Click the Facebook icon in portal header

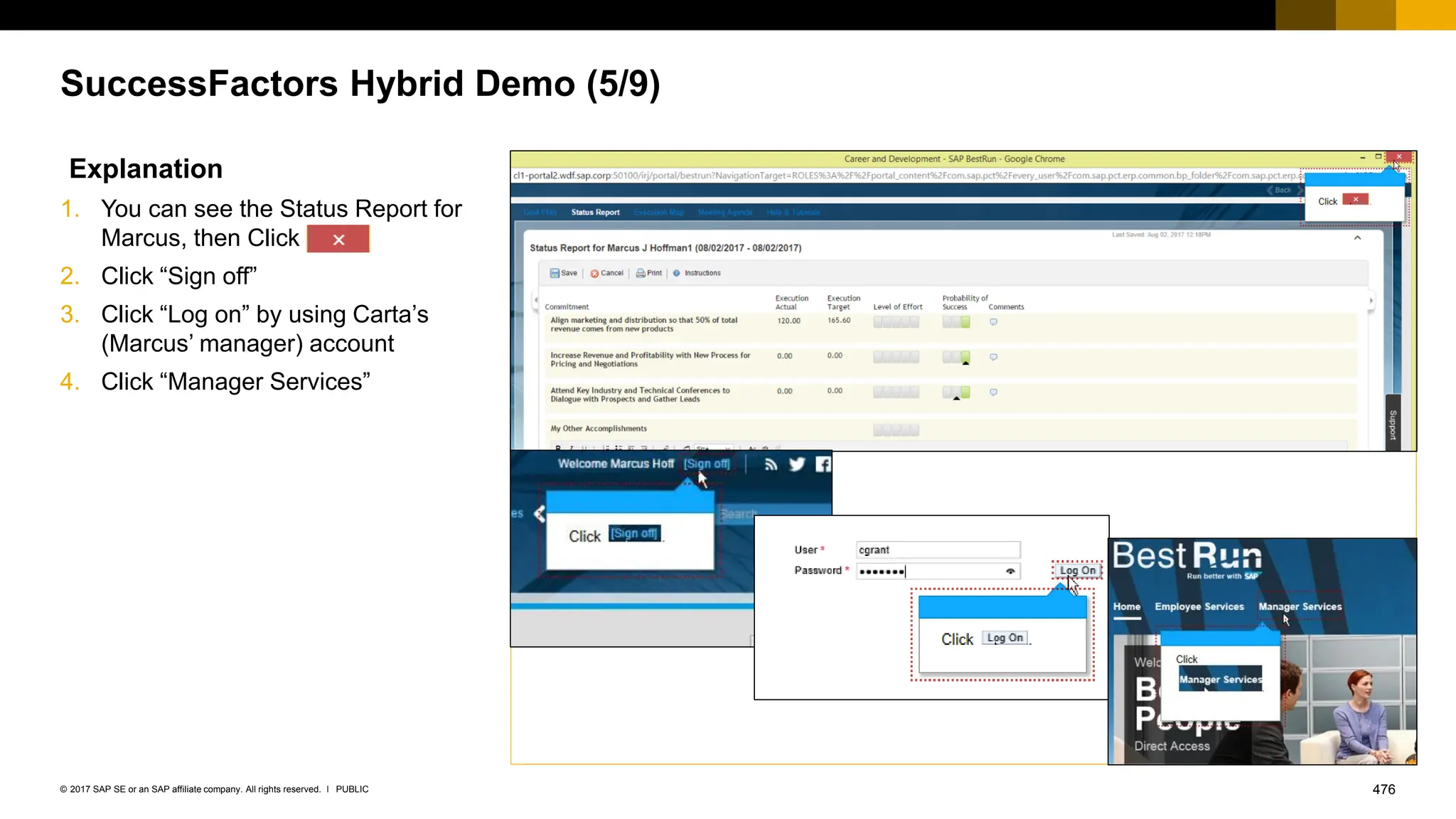[x=823, y=464]
